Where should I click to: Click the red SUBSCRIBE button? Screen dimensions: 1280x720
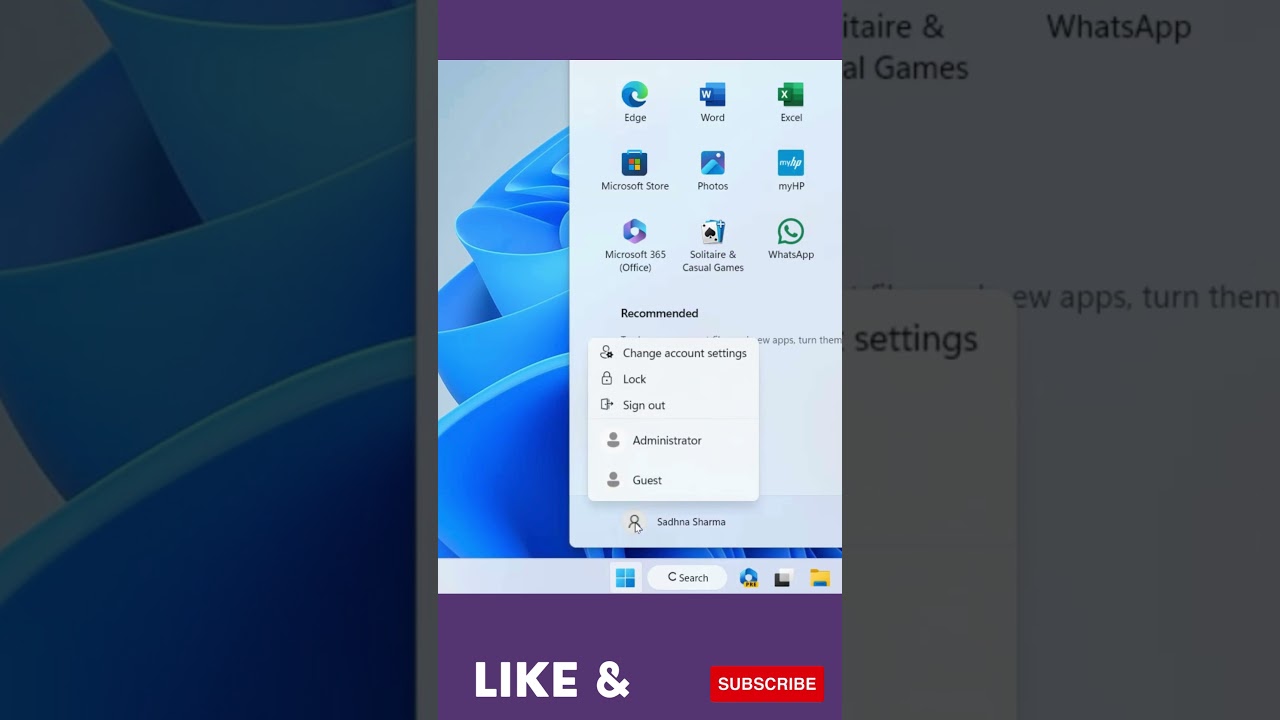(767, 684)
